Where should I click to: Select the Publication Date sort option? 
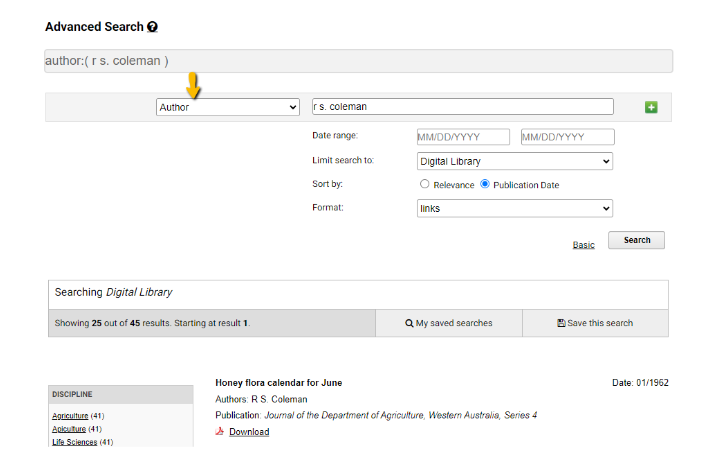coord(485,184)
